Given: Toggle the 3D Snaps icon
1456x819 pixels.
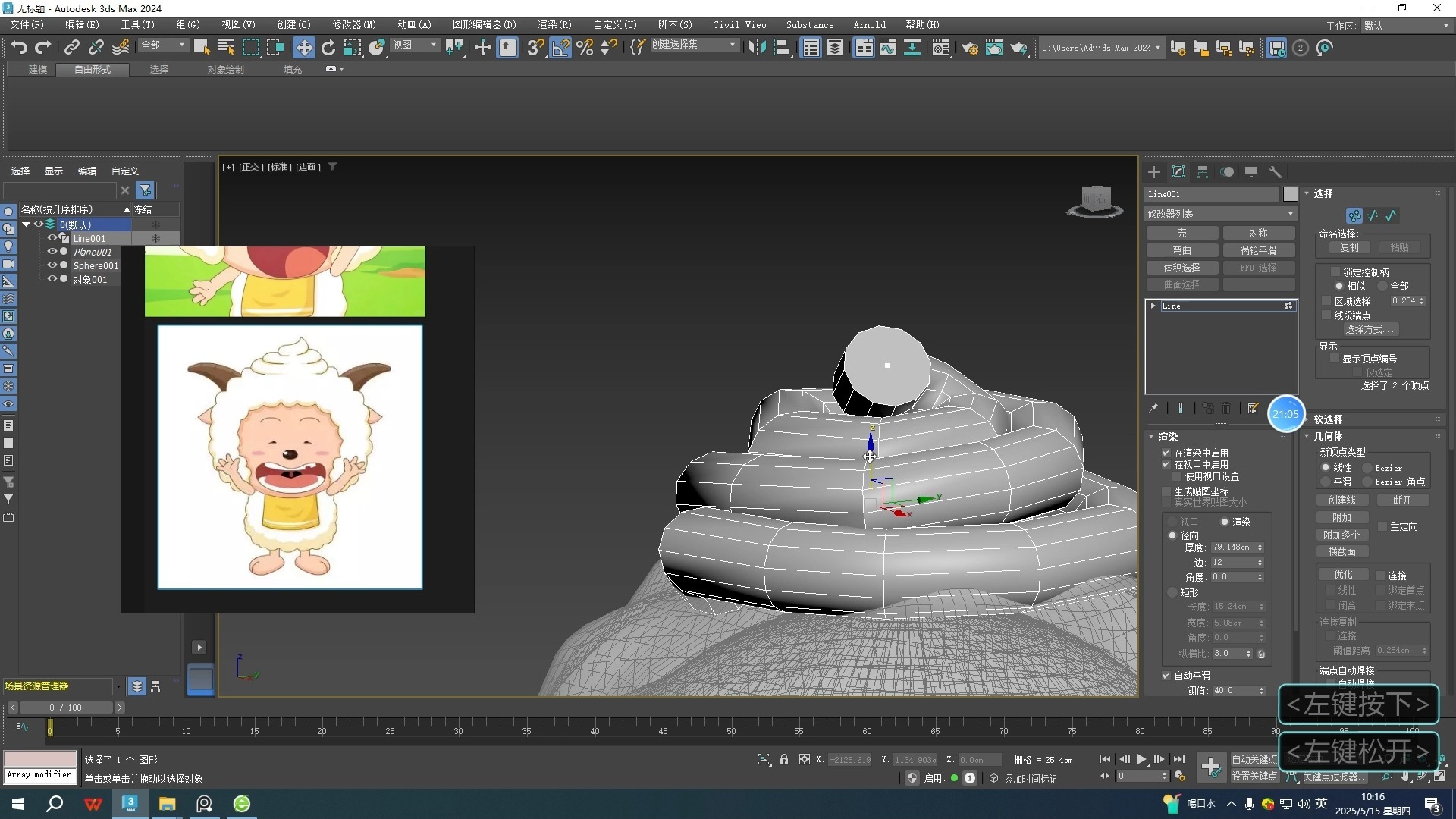Looking at the screenshot, I should point(535,48).
